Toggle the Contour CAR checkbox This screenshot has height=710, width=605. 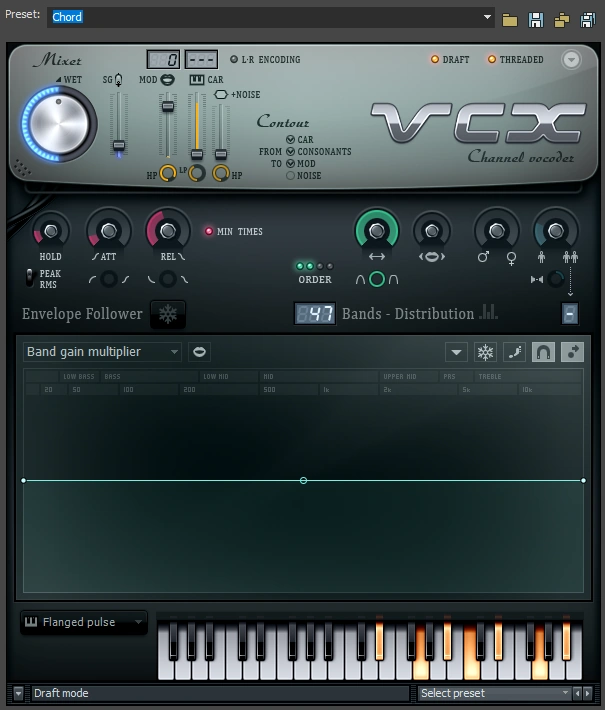pos(290,139)
